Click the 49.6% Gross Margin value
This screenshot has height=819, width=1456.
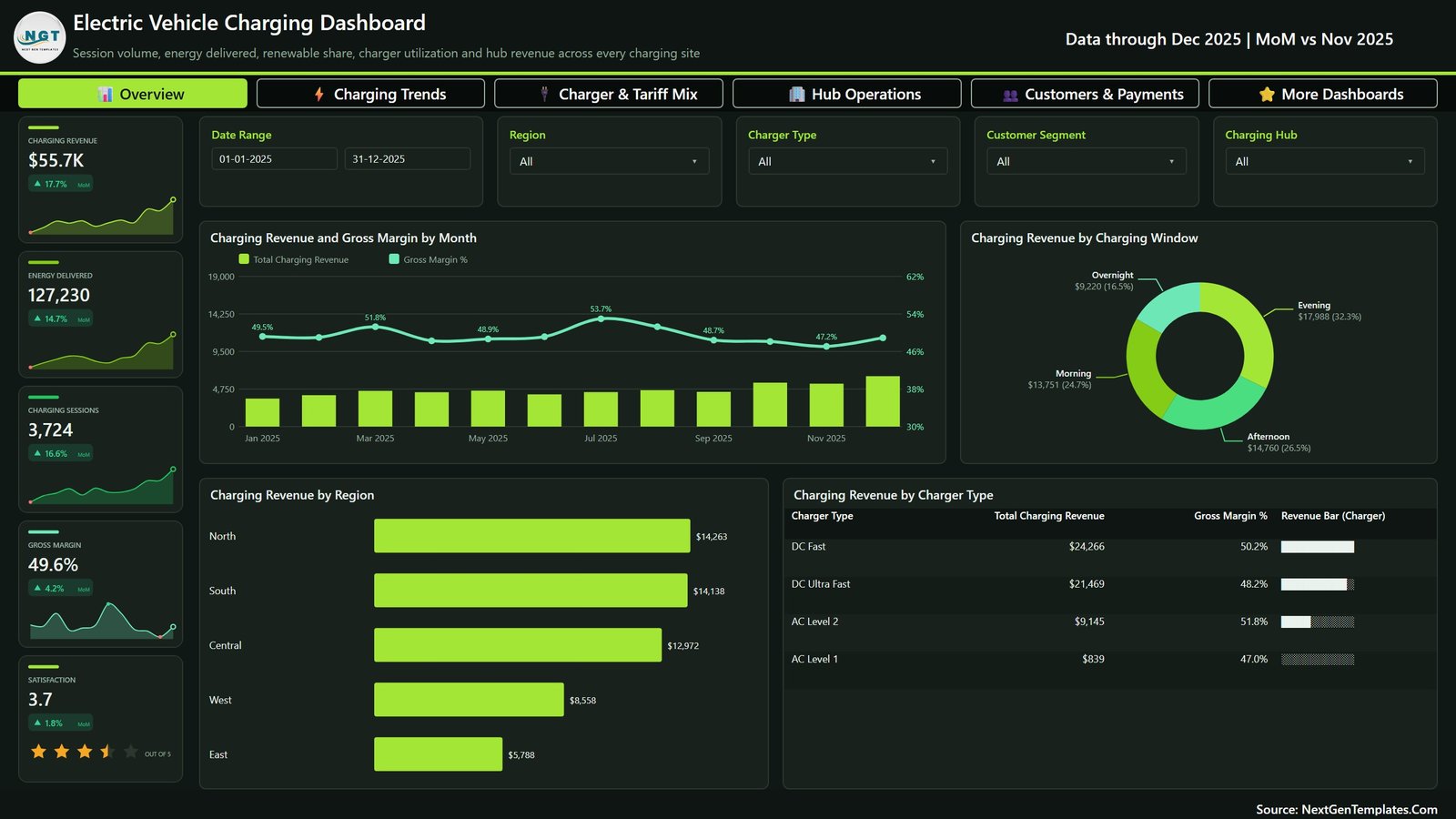pyautogui.click(x=53, y=564)
